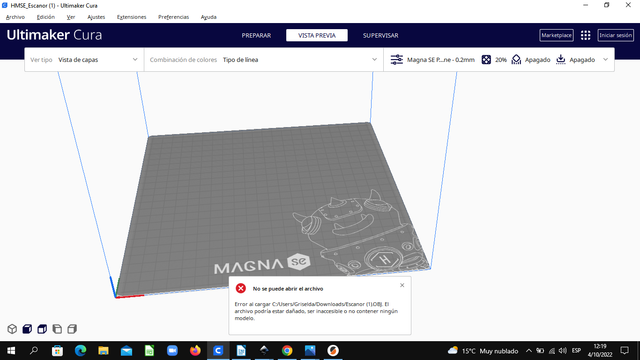Open the document app in taskbar
This screenshot has height=360, width=640.
(241, 351)
